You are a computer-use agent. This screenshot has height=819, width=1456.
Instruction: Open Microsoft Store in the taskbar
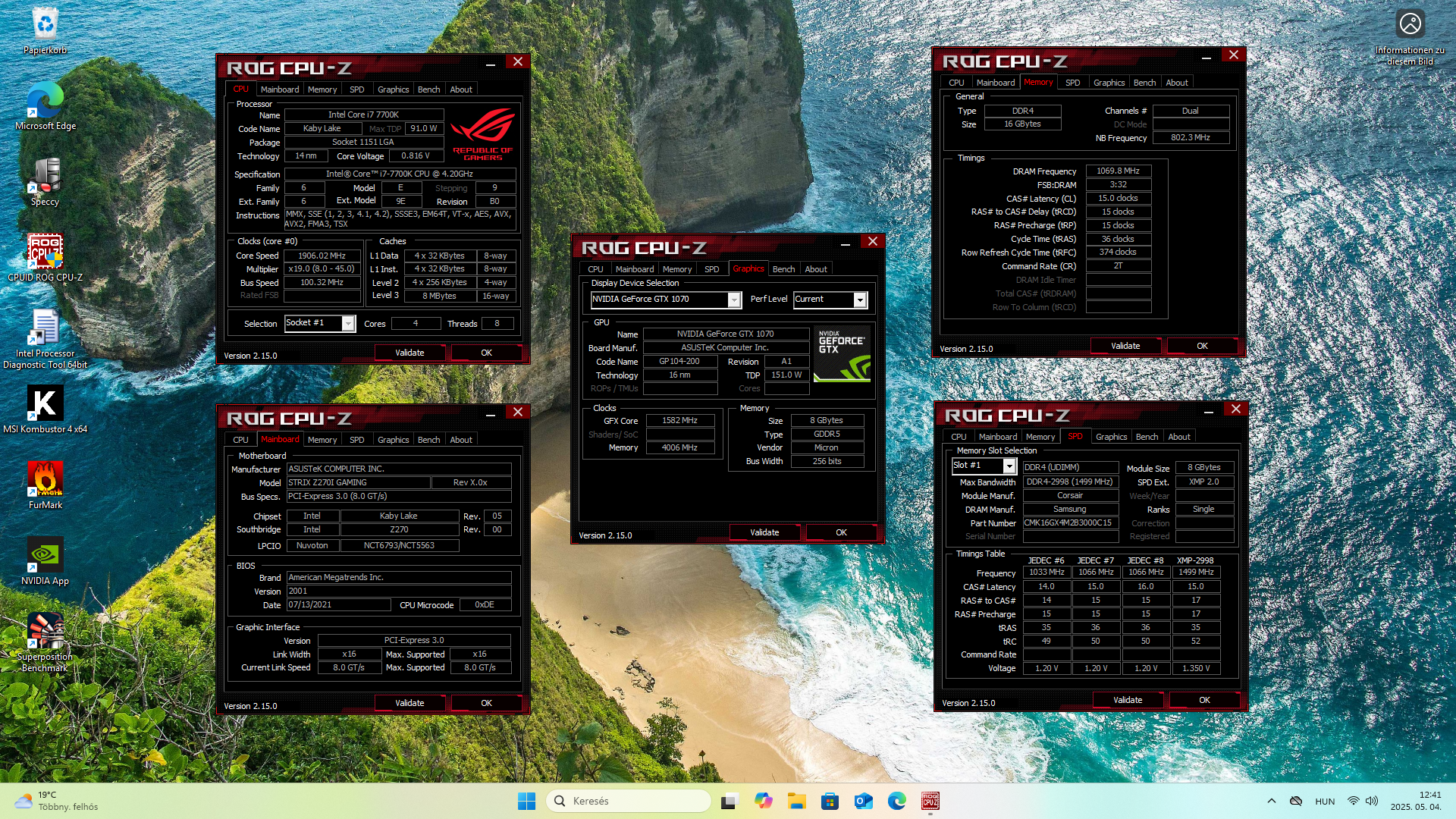[x=830, y=801]
